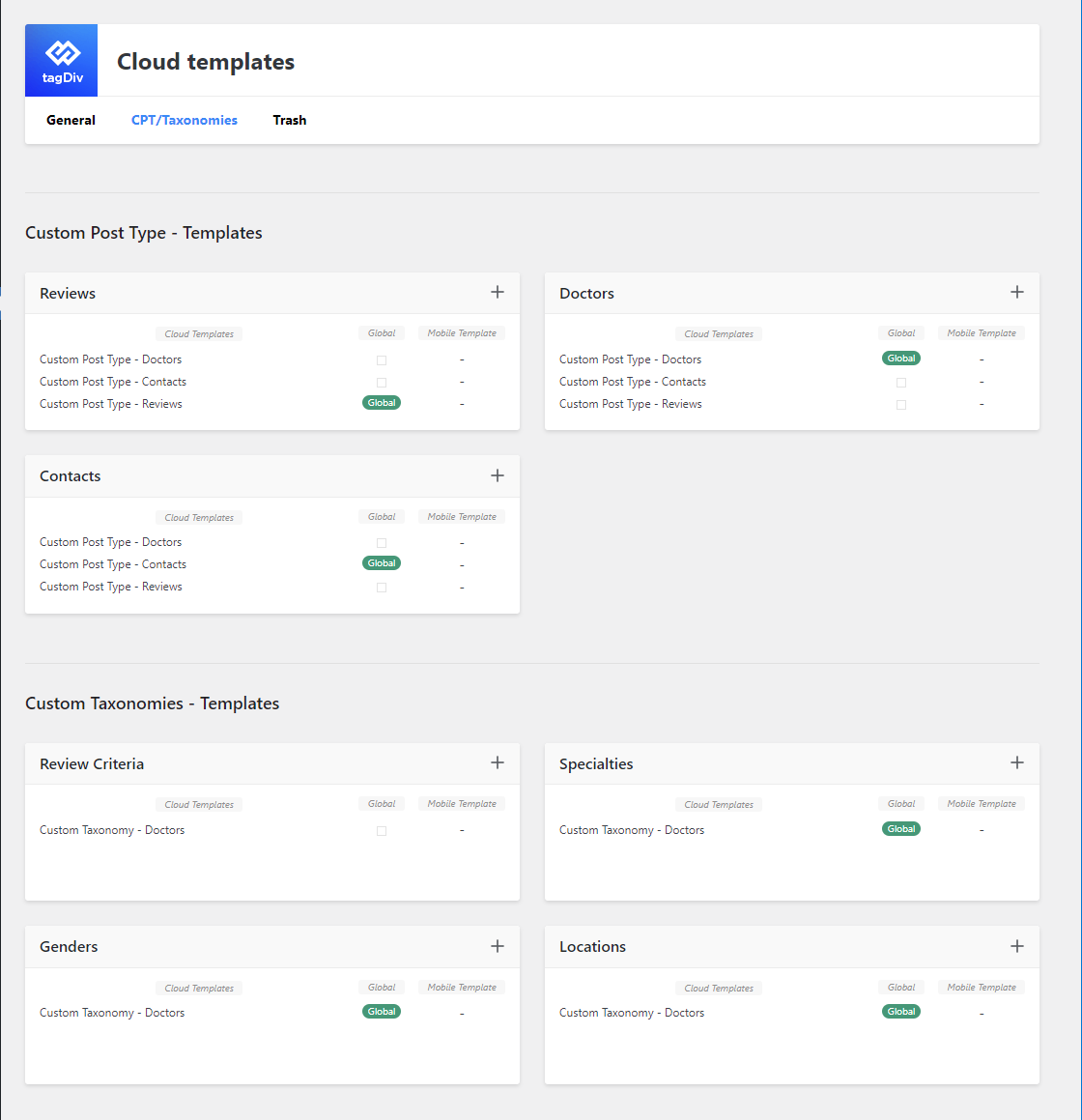Screen dimensions: 1082x1120
Task: Click Global column label in Contacts card
Action: [x=382, y=516]
